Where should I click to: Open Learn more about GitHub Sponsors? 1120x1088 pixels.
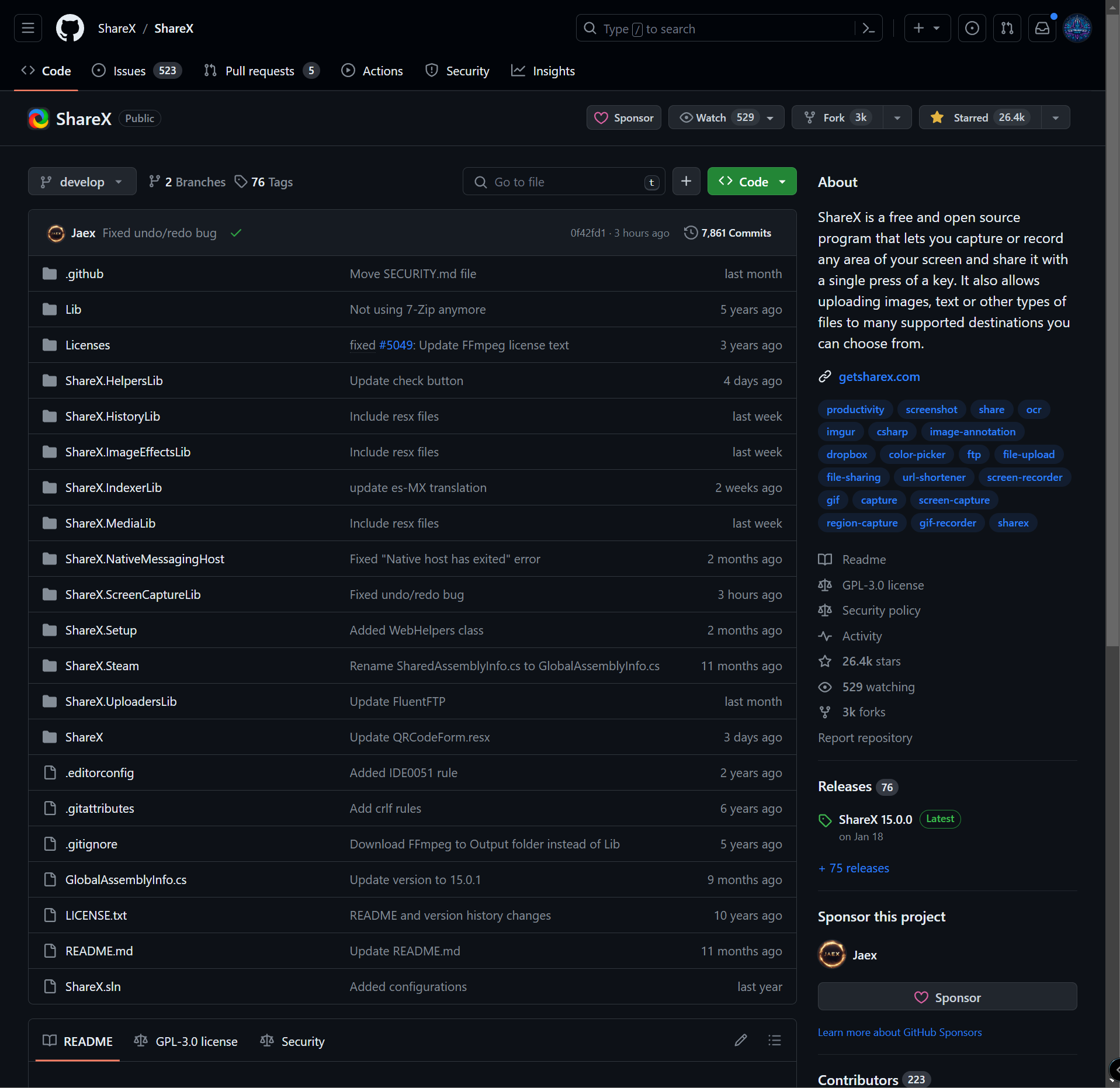click(899, 1032)
